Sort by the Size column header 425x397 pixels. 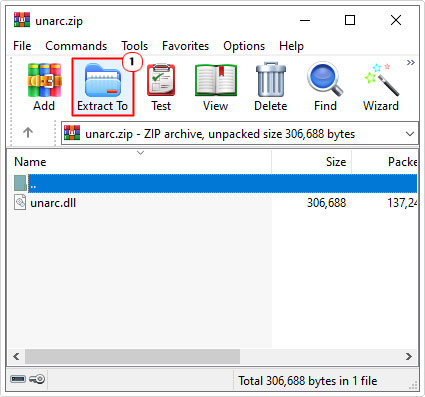(x=312, y=162)
